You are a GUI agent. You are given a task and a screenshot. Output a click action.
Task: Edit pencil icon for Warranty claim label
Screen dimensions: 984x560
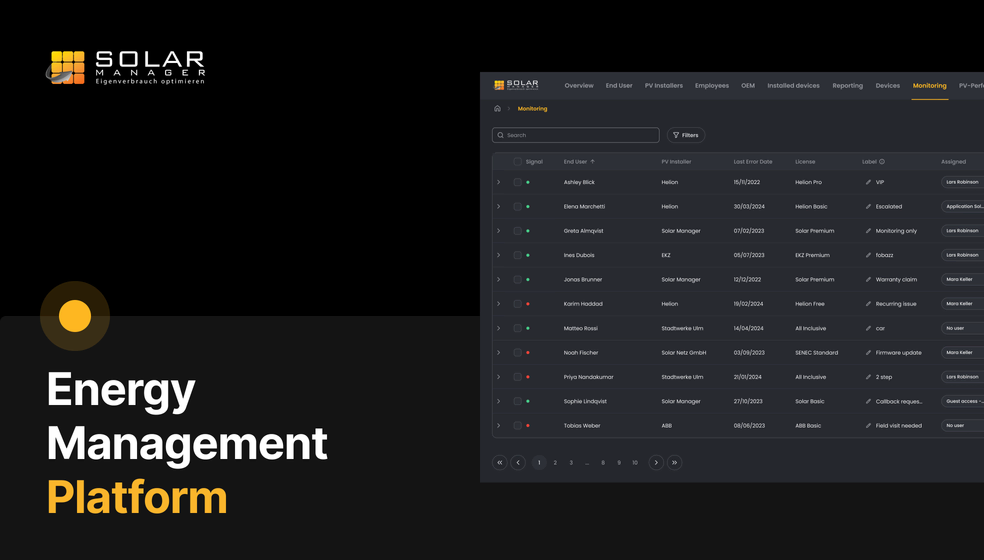coord(869,279)
